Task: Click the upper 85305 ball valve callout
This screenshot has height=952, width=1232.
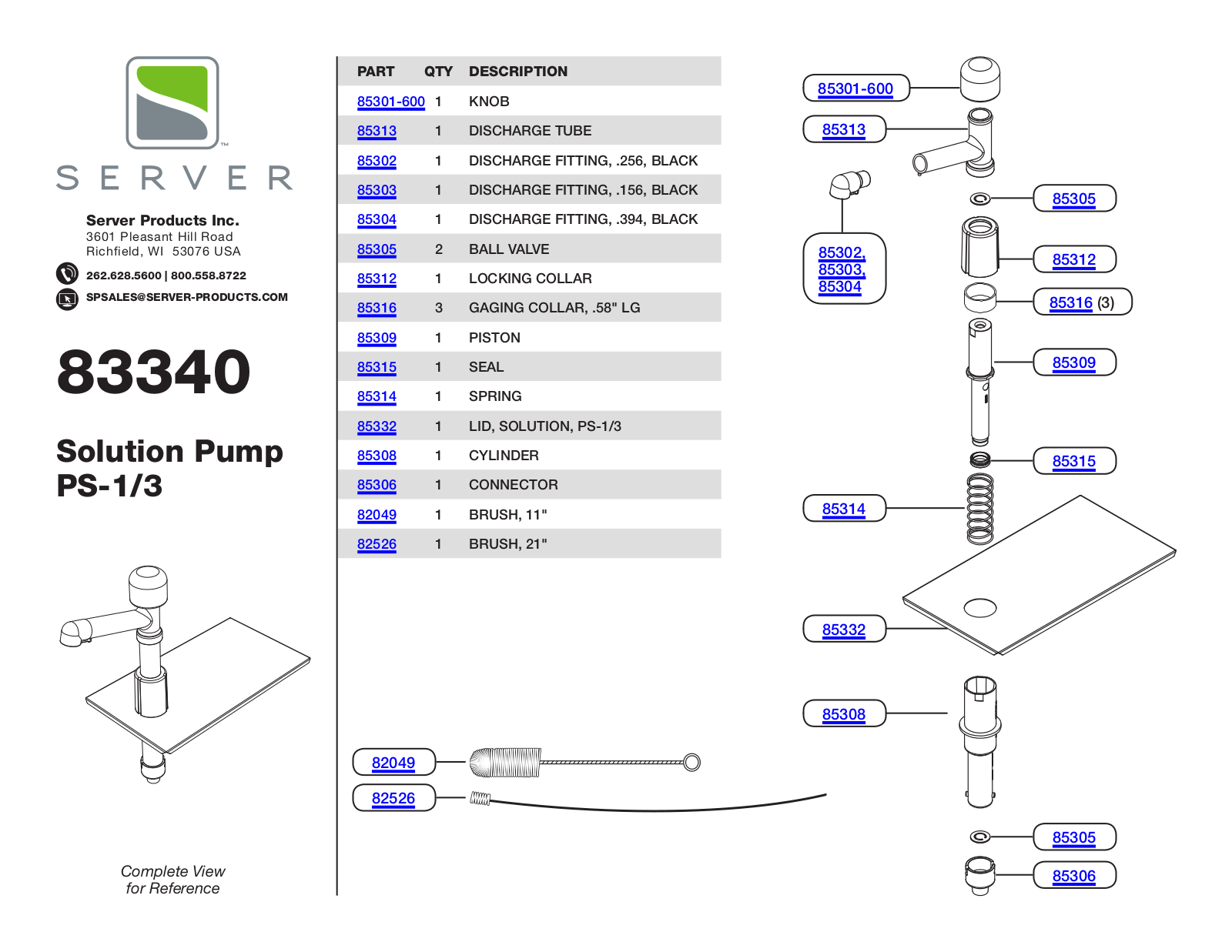Action: coord(1074,199)
